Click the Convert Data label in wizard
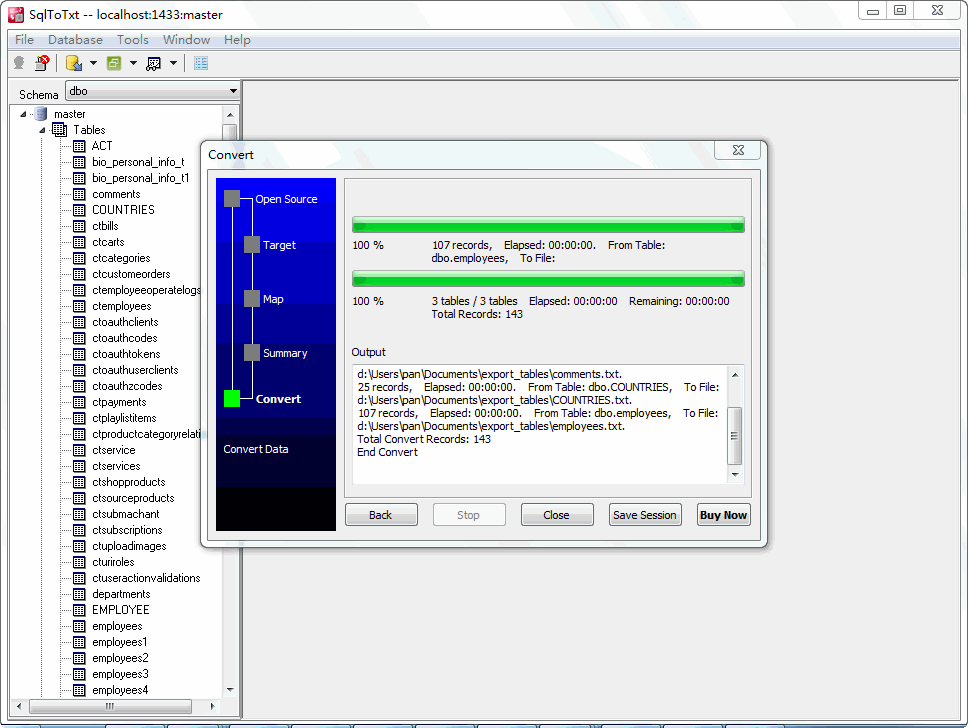Image resolution: width=968 pixels, height=728 pixels. click(256, 449)
